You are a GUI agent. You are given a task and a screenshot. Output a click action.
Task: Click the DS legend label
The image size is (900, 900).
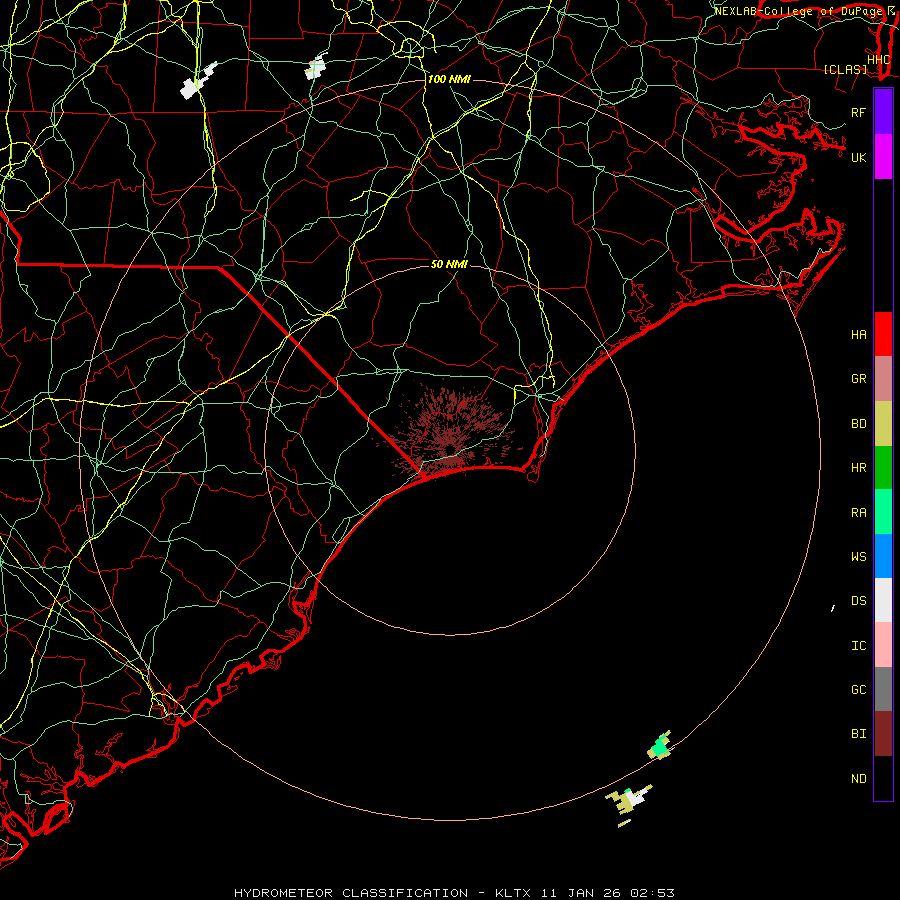click(858, 601)
